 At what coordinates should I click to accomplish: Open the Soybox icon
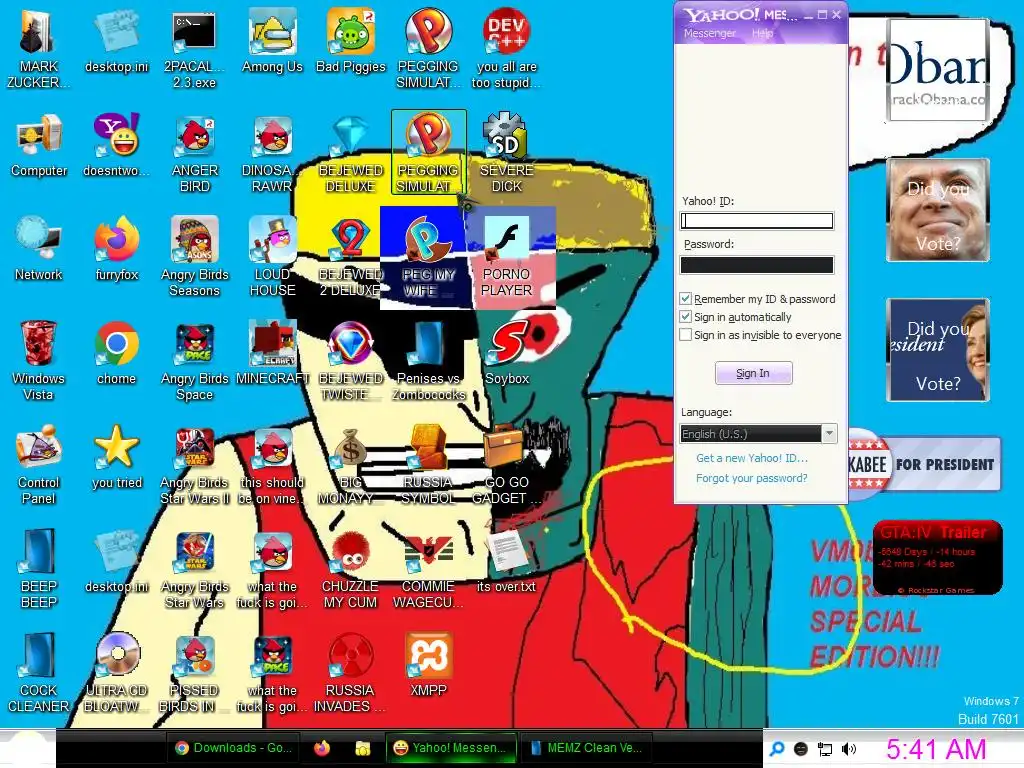(507, 354)
